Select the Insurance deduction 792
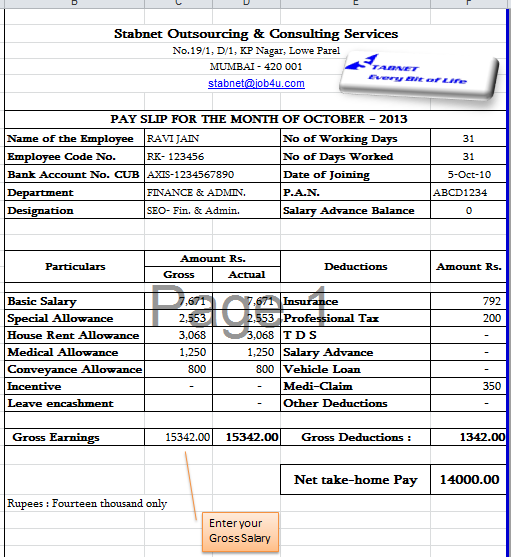Screen dimensions: 511x557 point(468,301)
